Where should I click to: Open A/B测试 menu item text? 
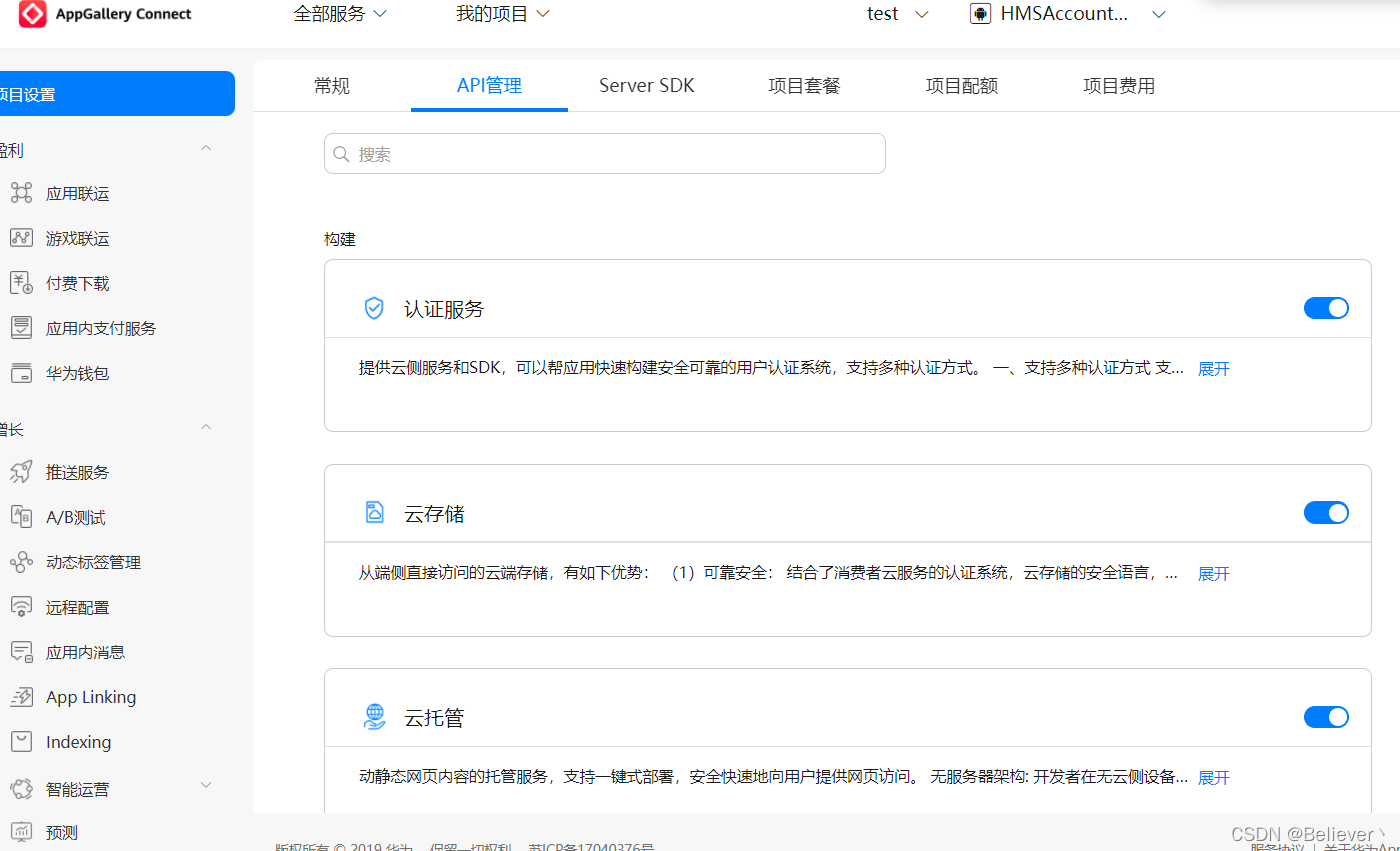click(x=76, y=518)
